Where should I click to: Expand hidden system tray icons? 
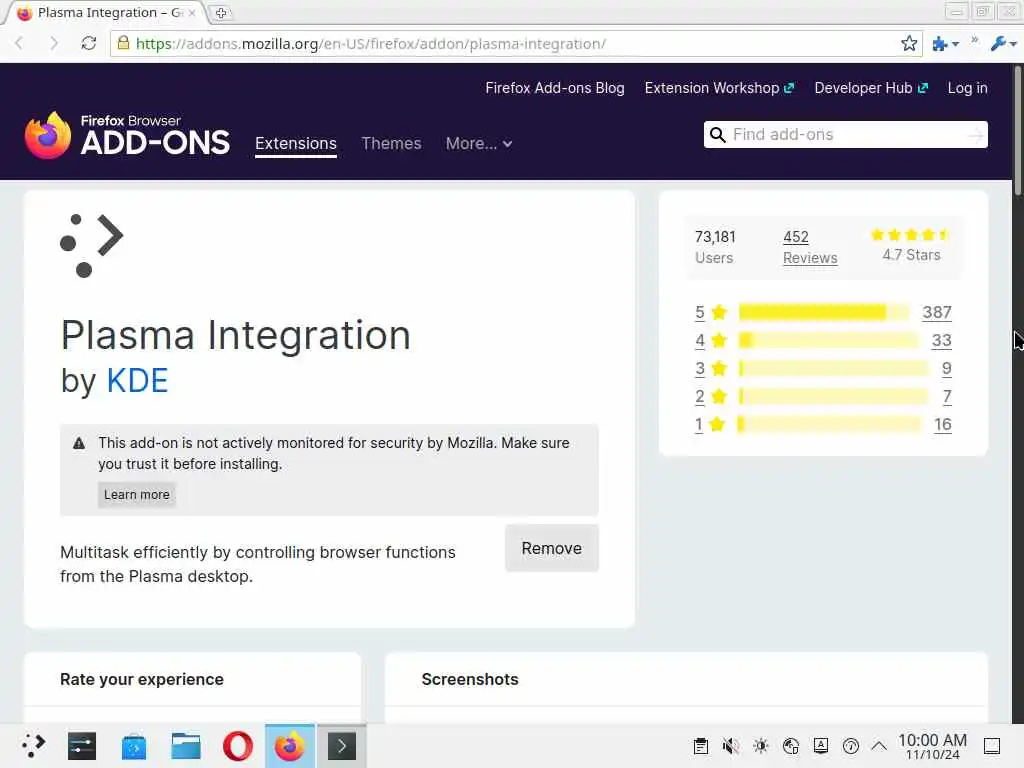tap(879, 746)
